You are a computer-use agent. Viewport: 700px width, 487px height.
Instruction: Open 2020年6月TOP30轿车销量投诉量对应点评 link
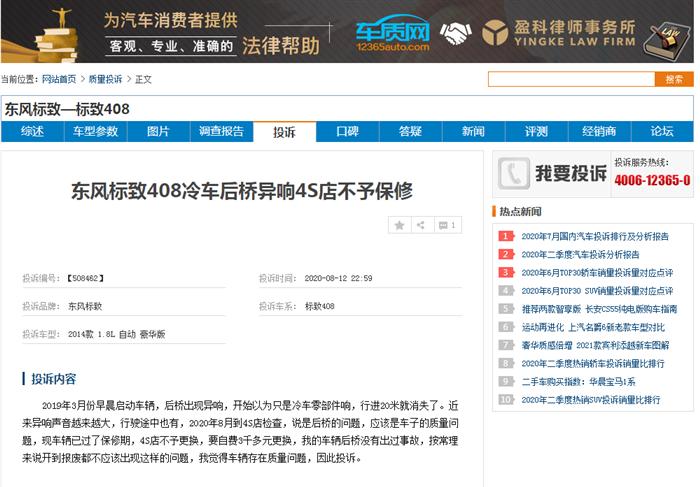tap(597, 273)
